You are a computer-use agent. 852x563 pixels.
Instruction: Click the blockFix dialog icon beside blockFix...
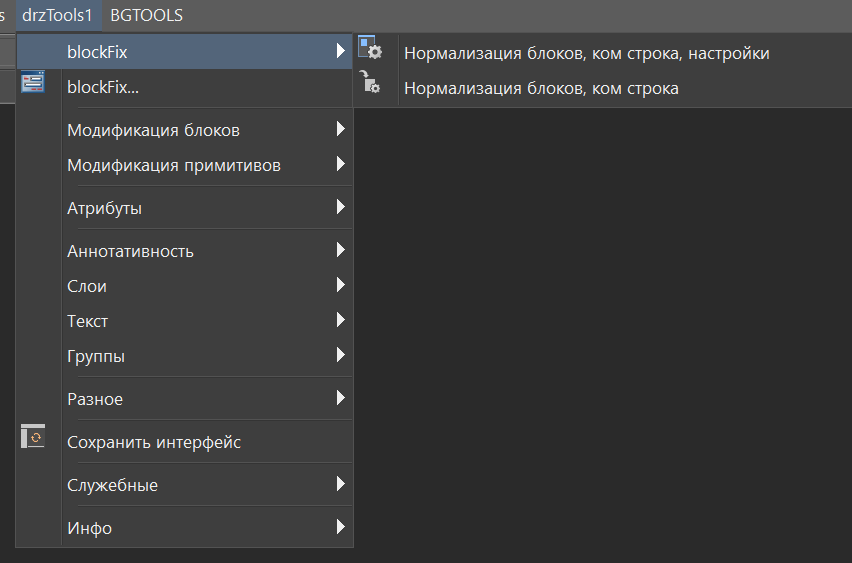[33, 82]
